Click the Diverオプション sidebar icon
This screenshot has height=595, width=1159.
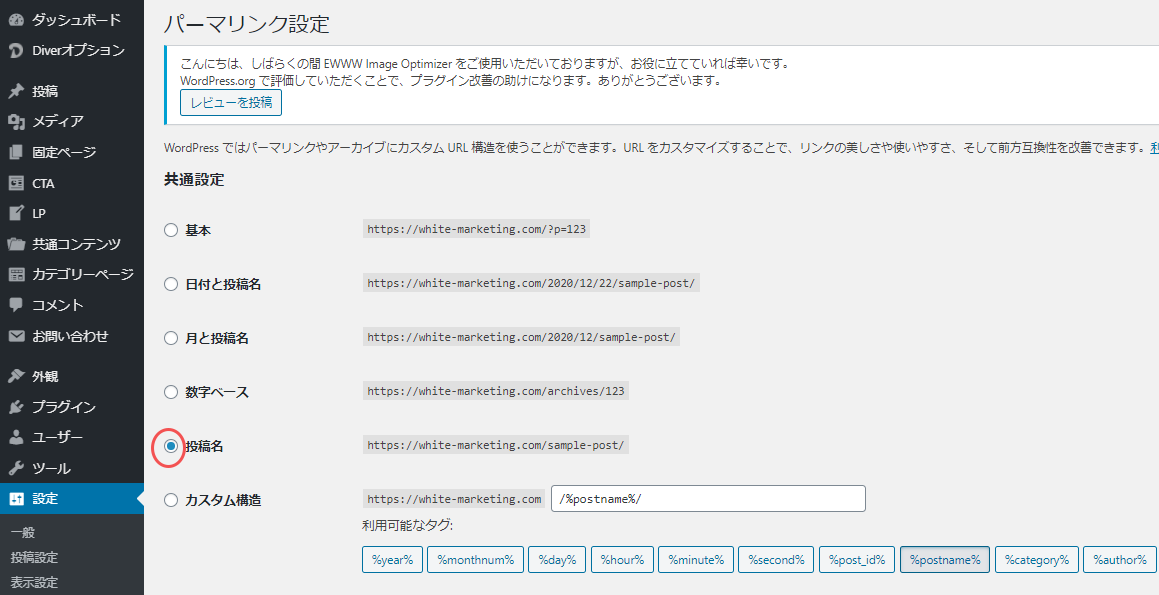[x=16, y=51]
